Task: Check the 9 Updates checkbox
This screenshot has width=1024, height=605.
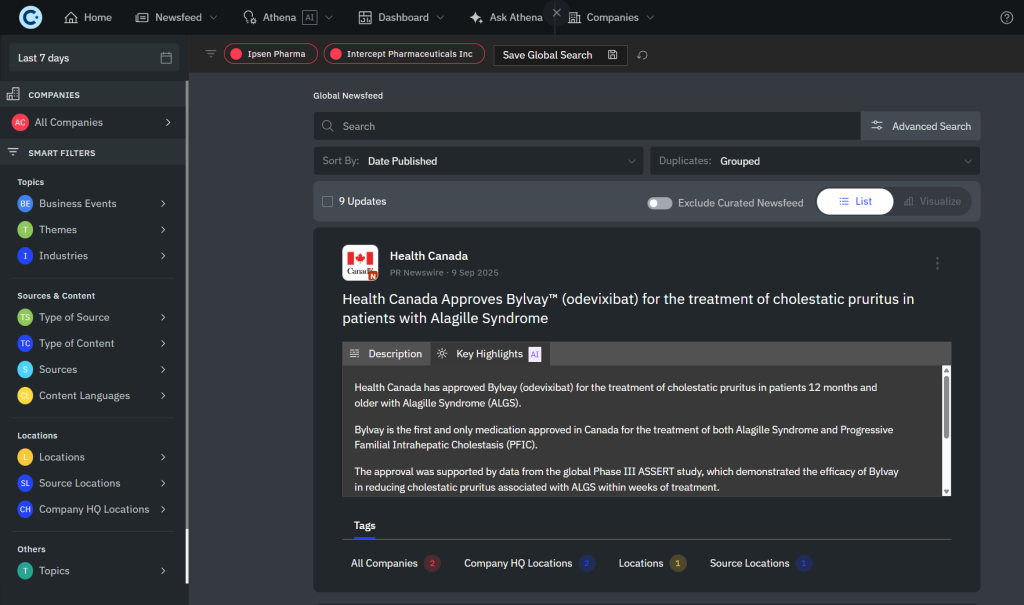Action: 327,201
